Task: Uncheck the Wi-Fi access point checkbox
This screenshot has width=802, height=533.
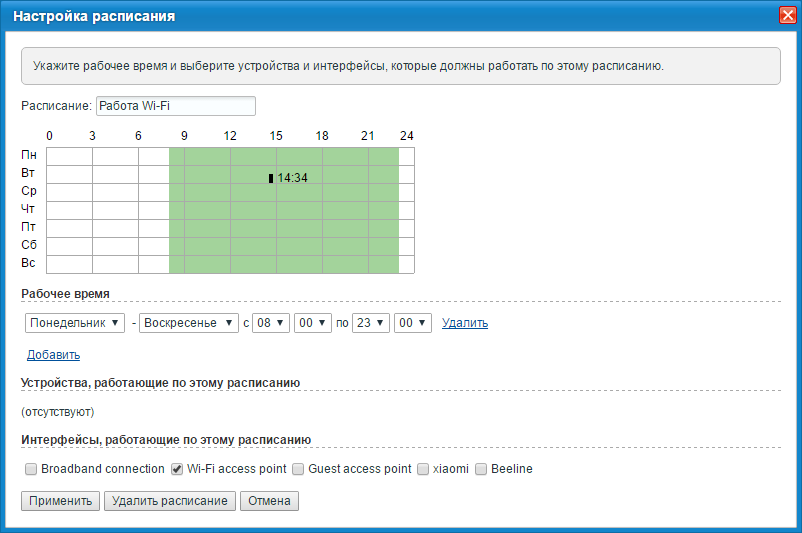Action: click(177, 469)
